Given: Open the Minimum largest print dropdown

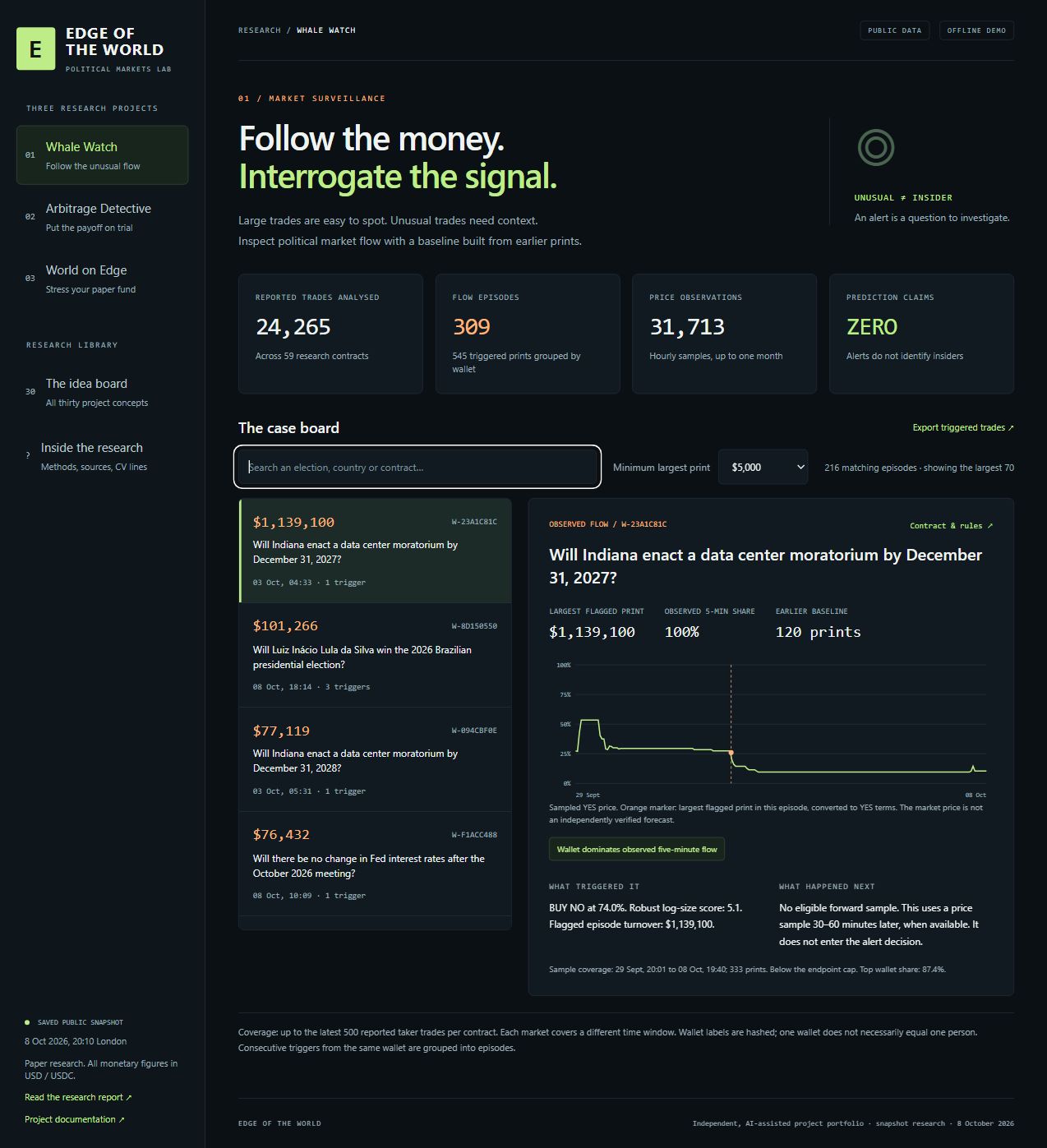Looking at the screenshot, I should [x=763, y=467].
